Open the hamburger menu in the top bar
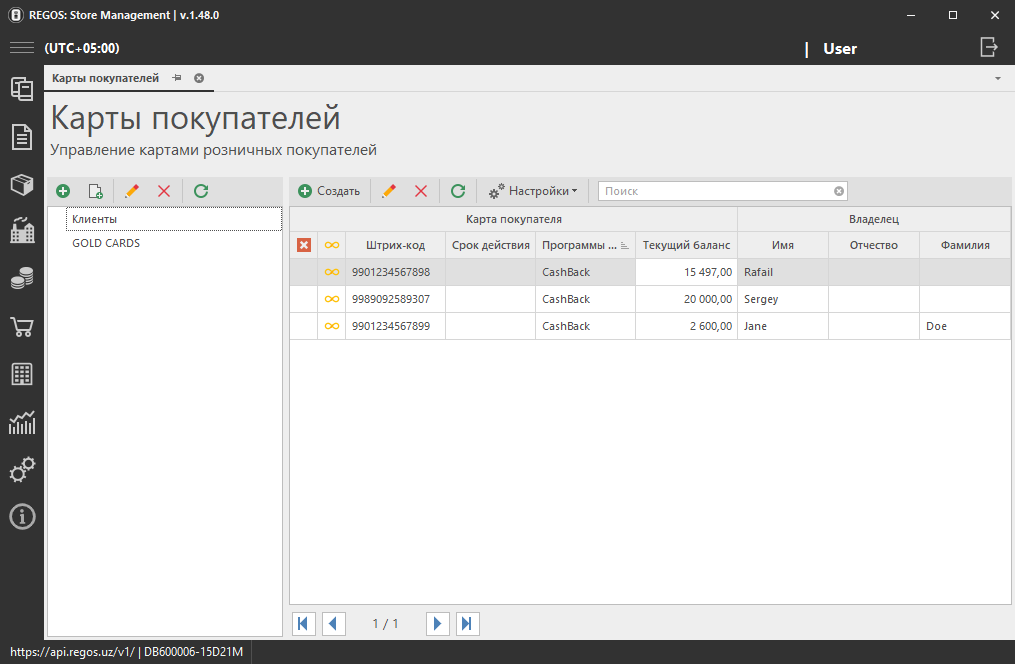The height and width of the screenshot is (664, 1015). (x=21, y=48)
